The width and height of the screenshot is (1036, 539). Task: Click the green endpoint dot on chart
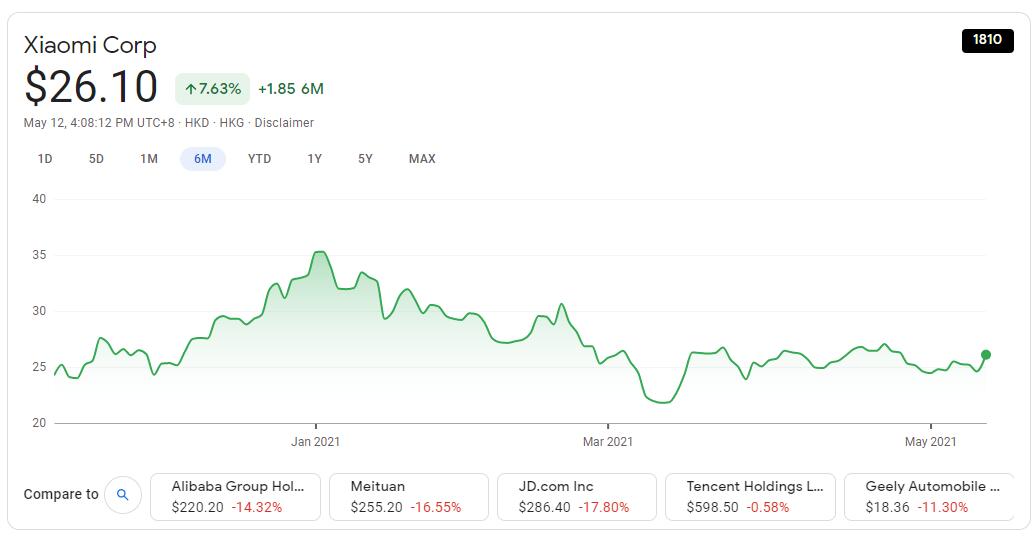(986, 354)
